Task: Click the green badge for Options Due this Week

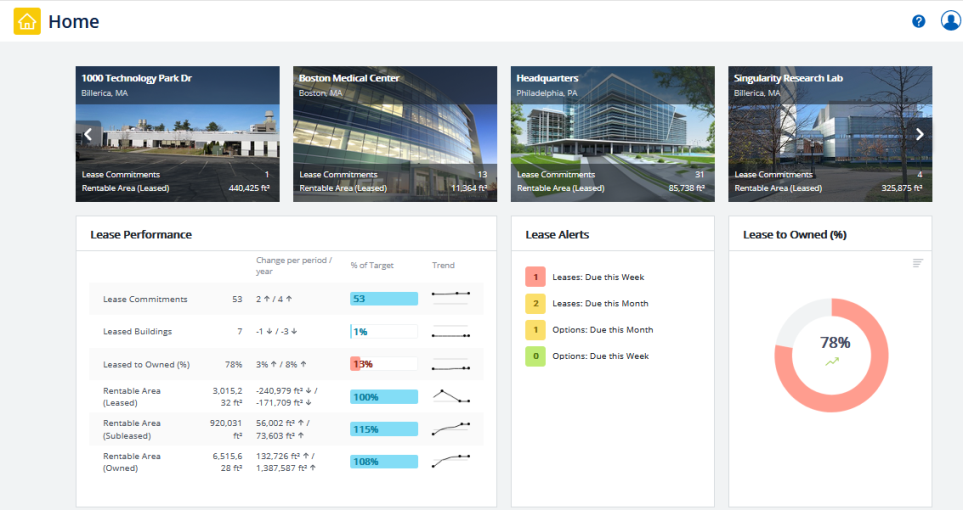Action: (x=535, y=356)
